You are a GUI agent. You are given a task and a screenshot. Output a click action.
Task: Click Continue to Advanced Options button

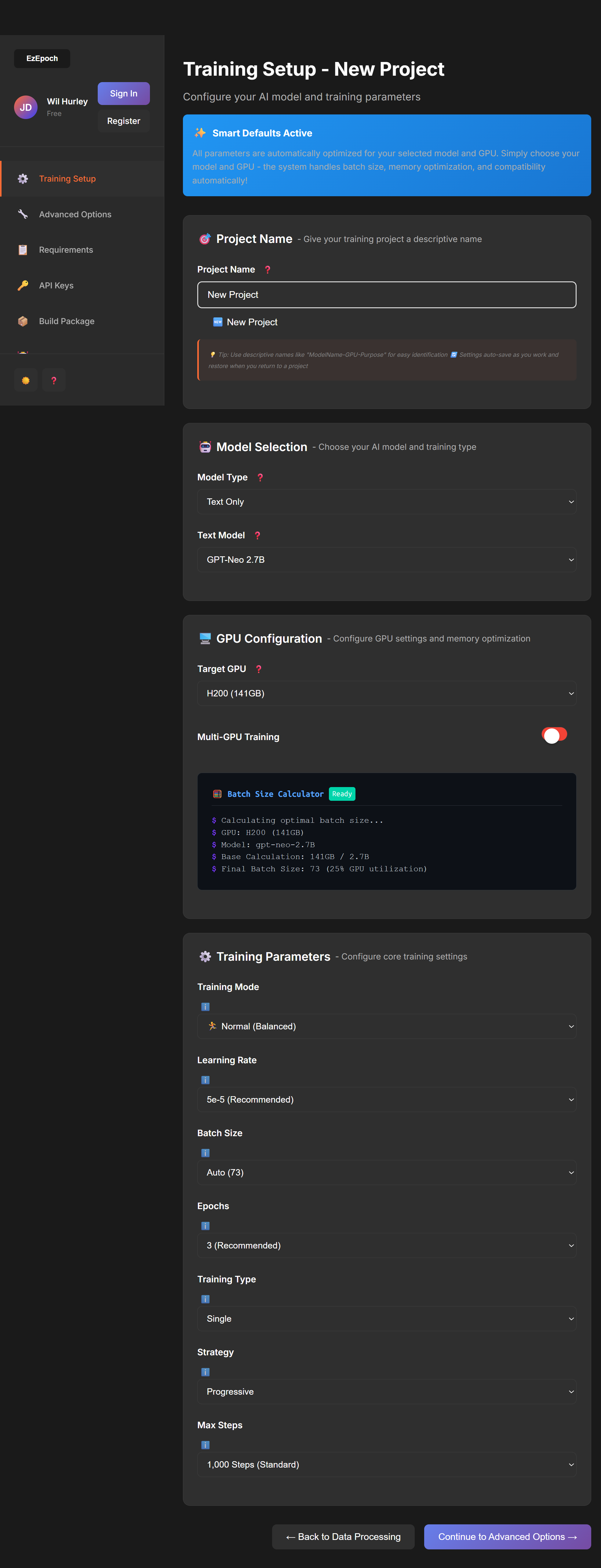coord(507,1536)
